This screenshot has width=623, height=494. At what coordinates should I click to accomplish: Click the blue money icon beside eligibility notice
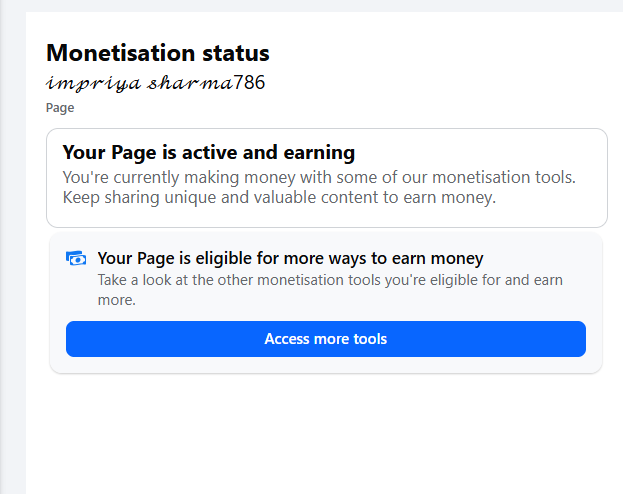(76, 259)
